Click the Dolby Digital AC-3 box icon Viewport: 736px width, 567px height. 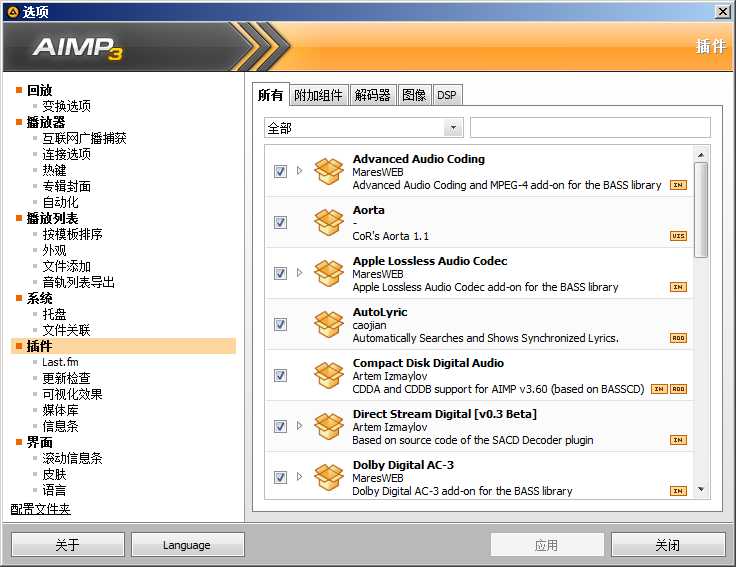(329, 477)
